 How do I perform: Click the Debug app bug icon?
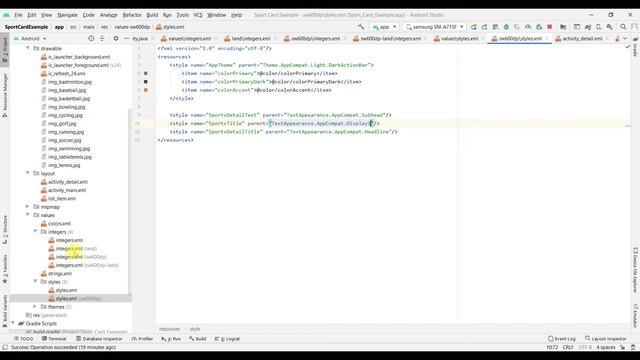[506, 27]
